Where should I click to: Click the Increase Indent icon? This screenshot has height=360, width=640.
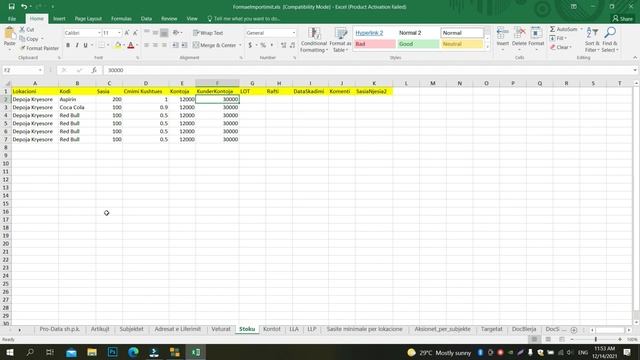pos(184,45)
